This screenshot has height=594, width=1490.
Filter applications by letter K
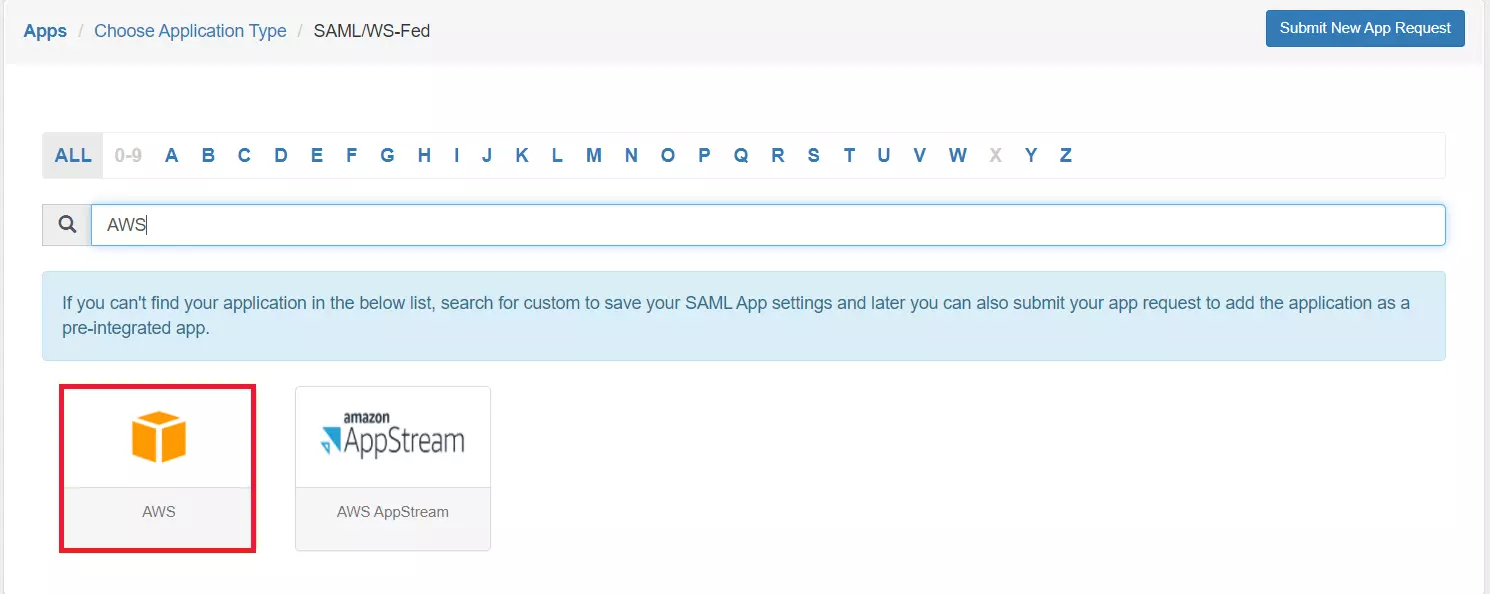(x=521, y=155)
